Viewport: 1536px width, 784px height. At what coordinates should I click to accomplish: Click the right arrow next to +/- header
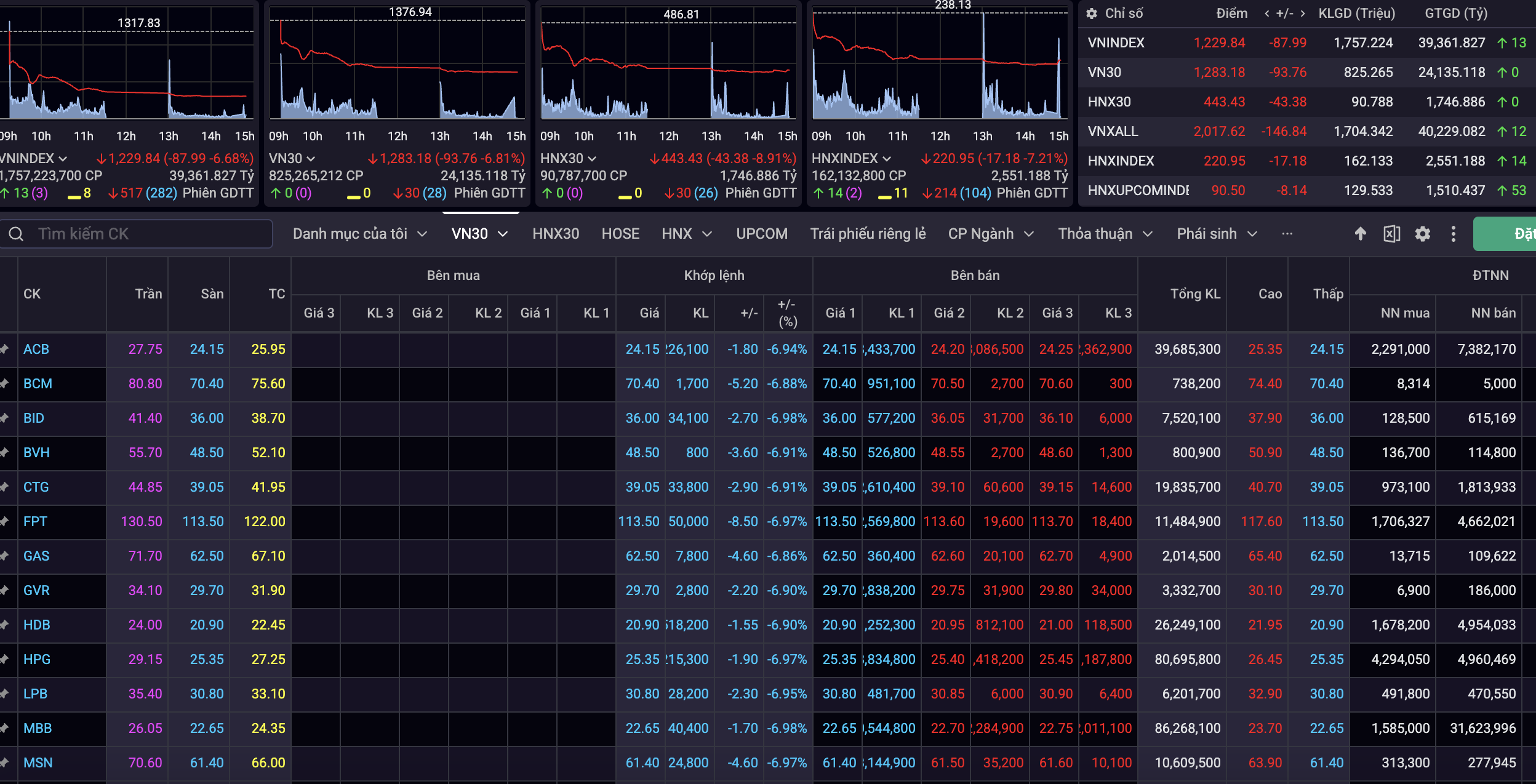point(1303,14)
